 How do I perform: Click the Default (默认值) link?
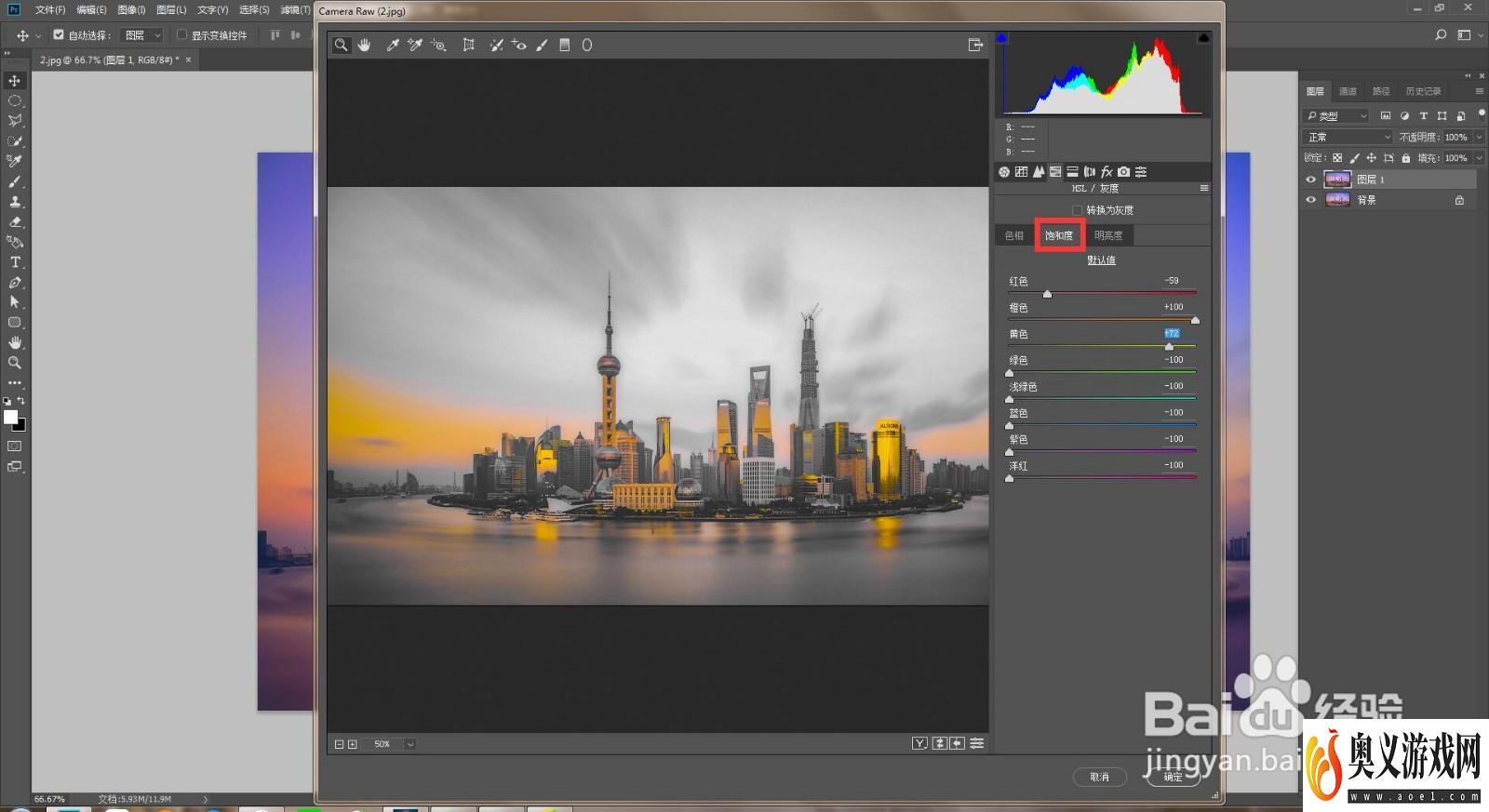[1101, 260]
